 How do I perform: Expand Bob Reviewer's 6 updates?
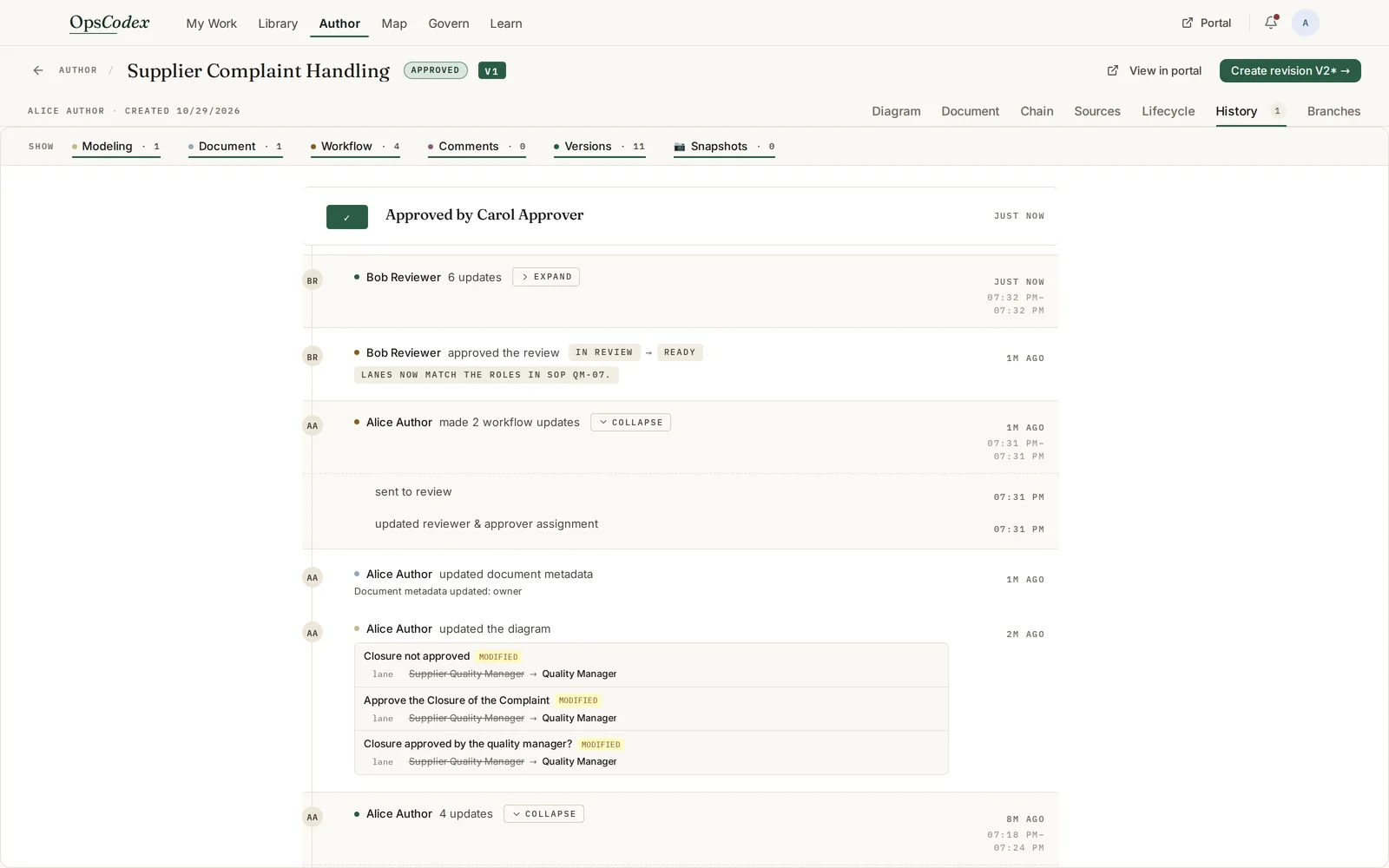pos(546,277)
